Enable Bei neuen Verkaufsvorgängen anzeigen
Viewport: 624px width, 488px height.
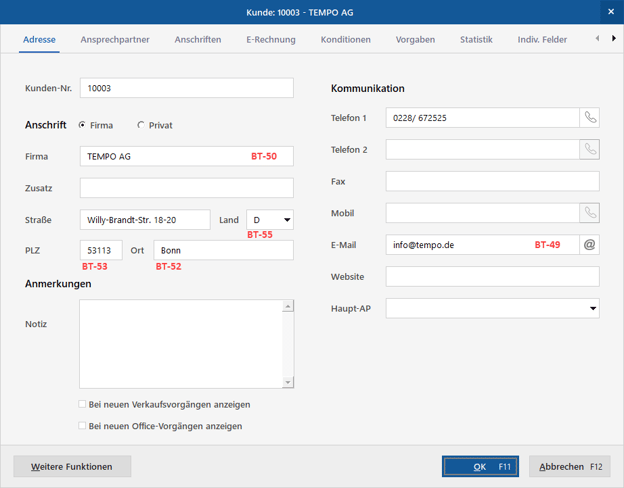(83, 405)
